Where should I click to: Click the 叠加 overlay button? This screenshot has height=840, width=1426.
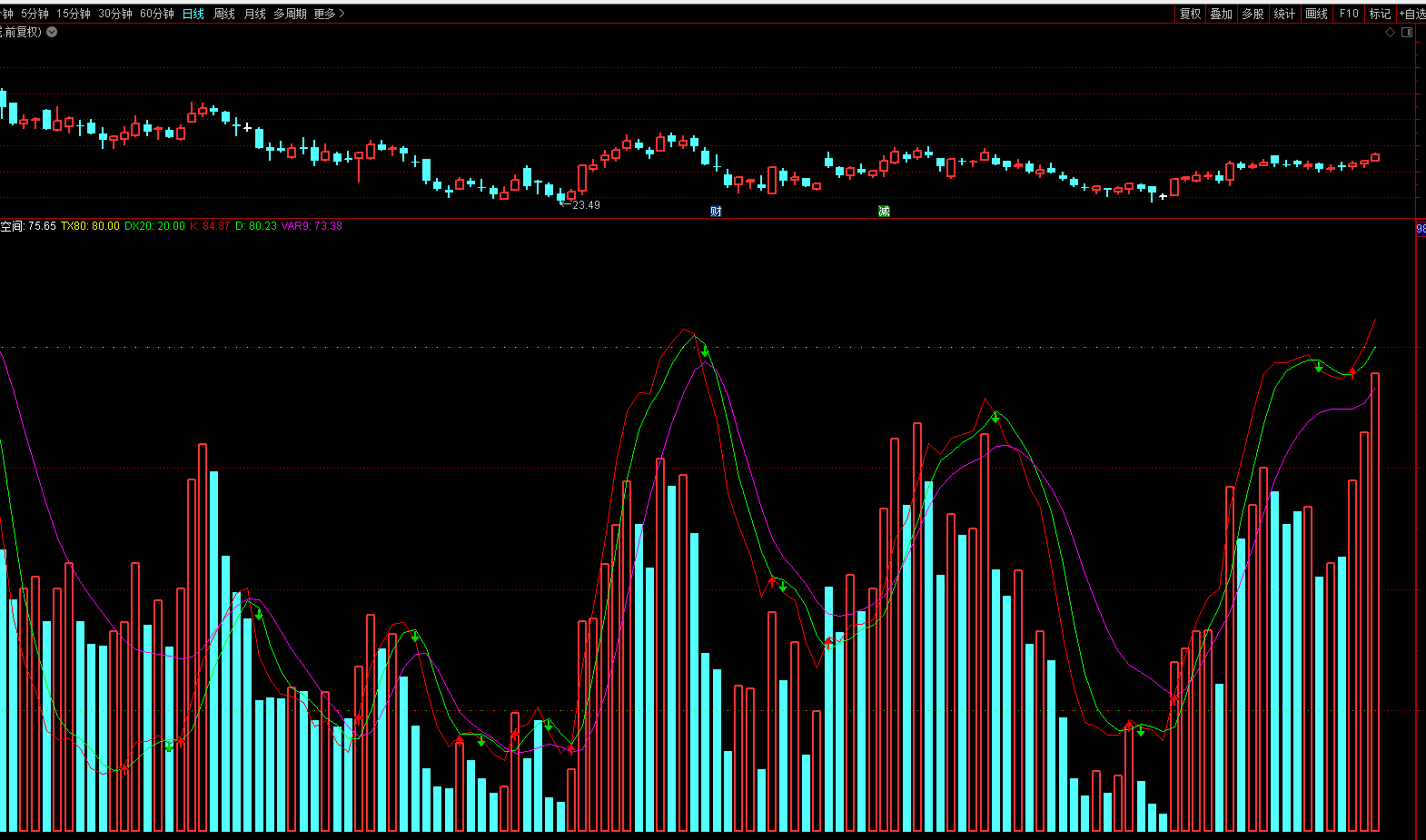pos(1221,14)
